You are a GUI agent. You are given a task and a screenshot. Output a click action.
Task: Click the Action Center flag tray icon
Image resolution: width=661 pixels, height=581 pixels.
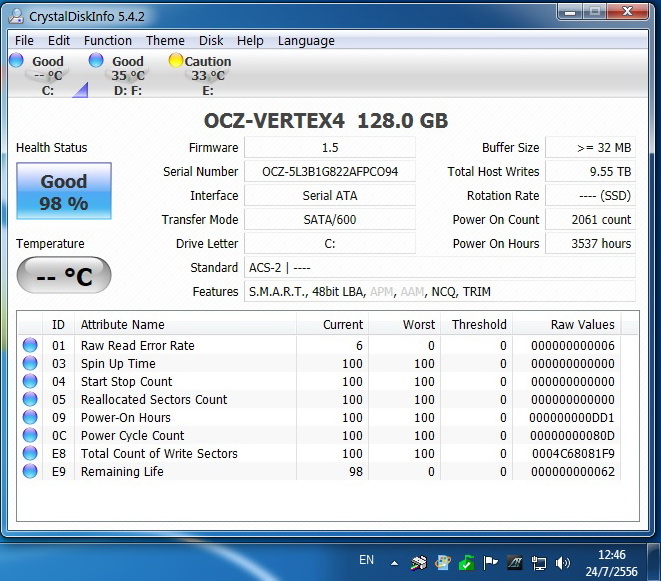(x=490, y=562)
